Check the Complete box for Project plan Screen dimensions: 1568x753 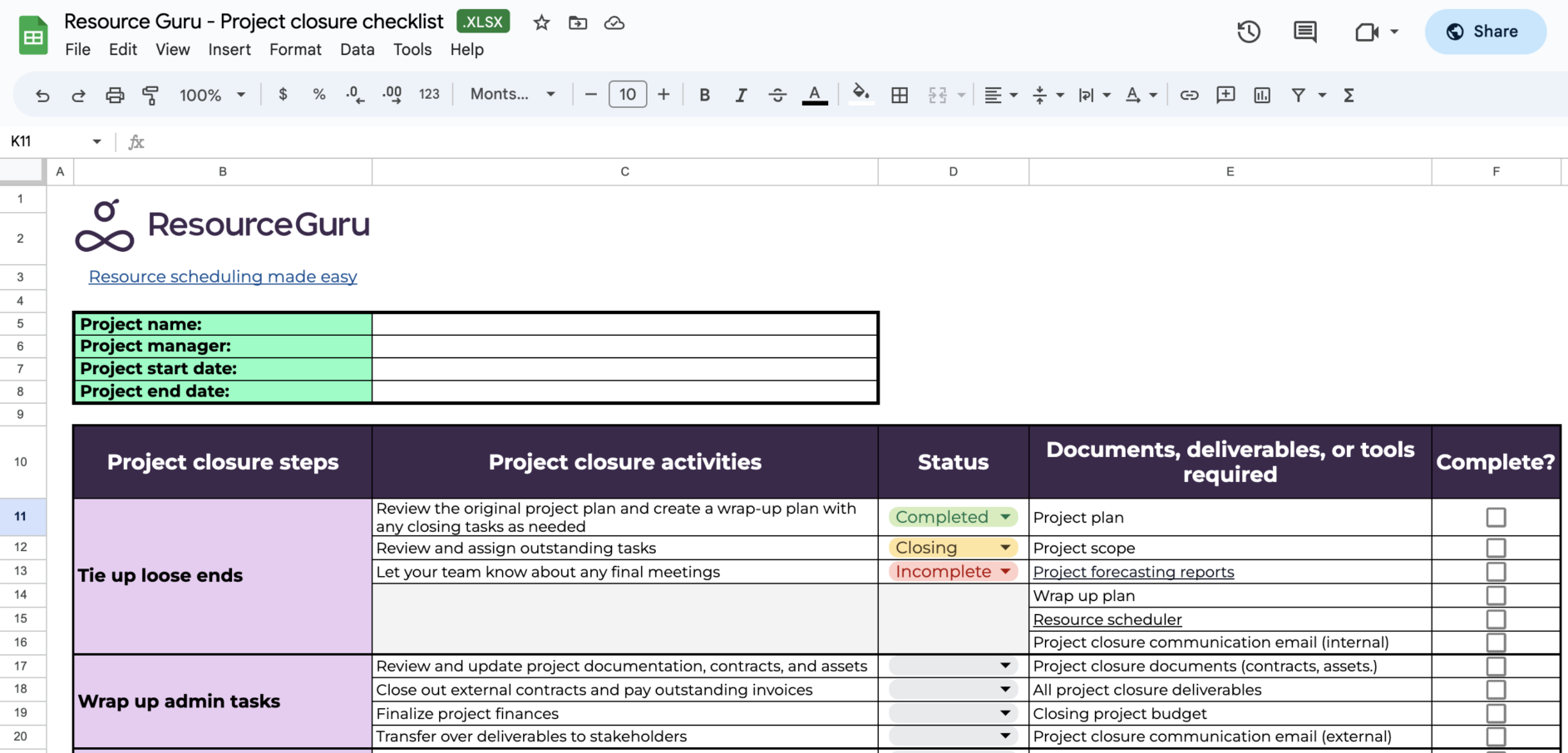1497,516
